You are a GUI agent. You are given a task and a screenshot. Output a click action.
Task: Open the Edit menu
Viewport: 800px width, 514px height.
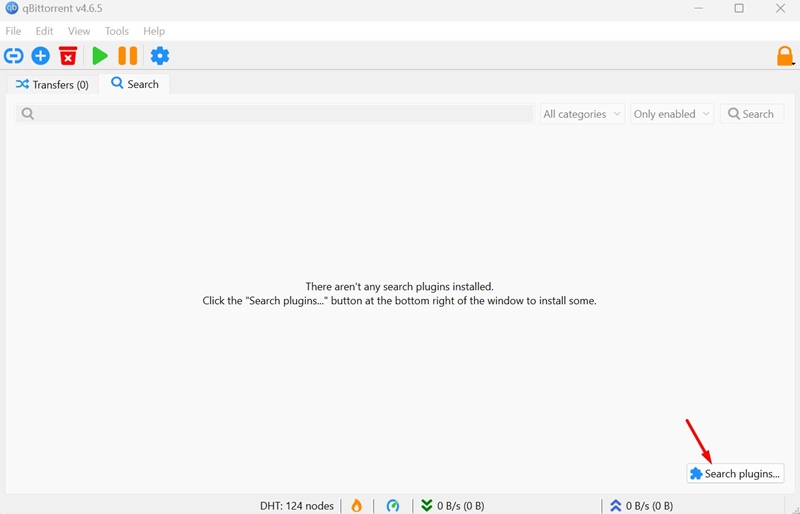pos(44,31)
